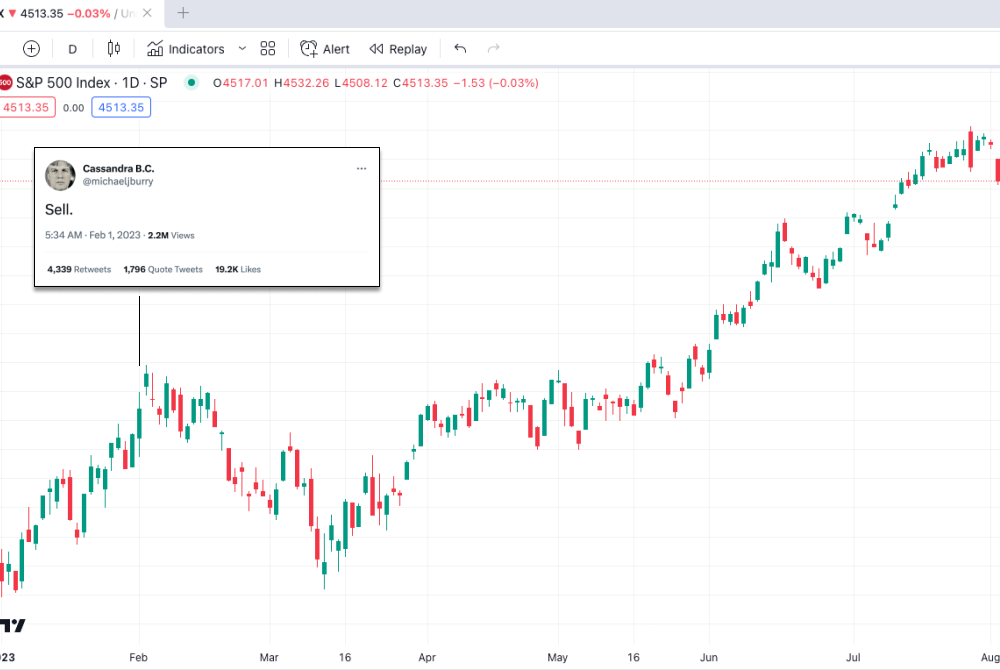Open the indicator templates grid icon

(x=268, y=49)
